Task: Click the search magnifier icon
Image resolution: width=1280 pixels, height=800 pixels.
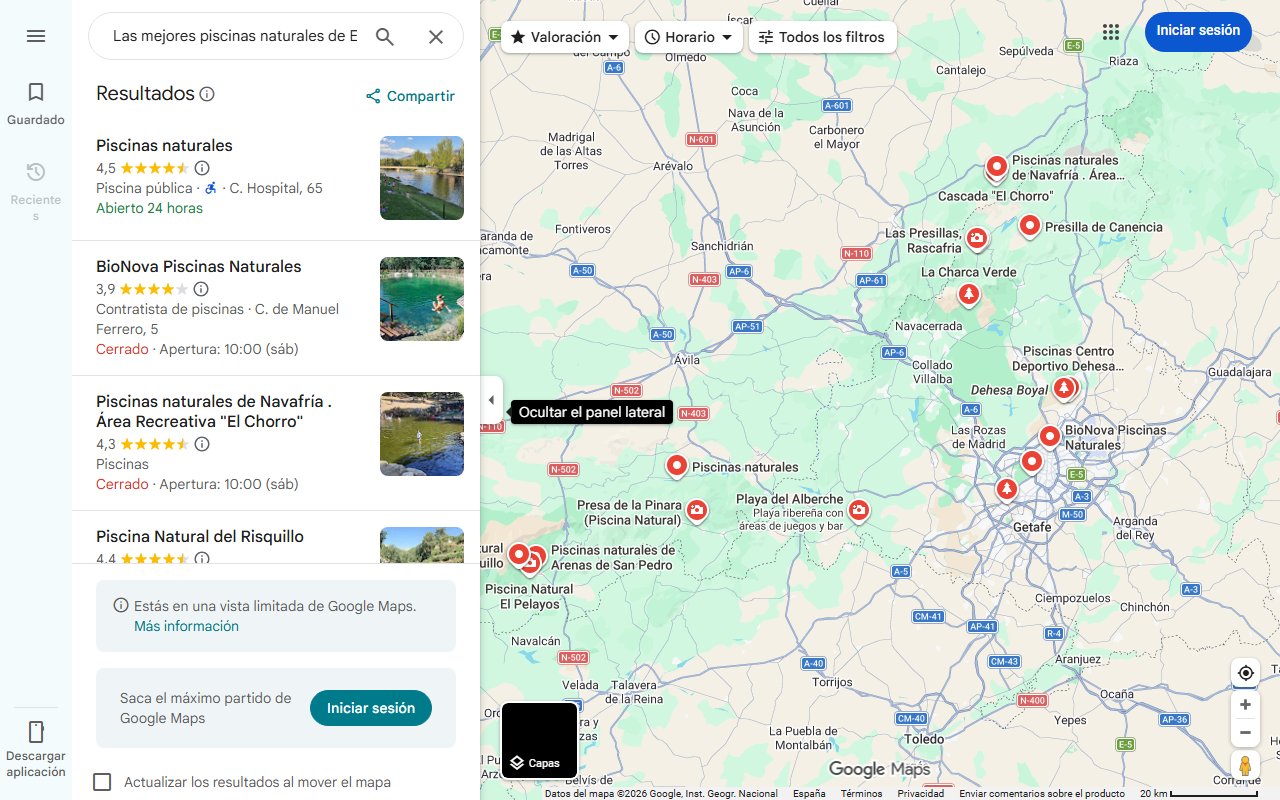Action: (385, 37)
